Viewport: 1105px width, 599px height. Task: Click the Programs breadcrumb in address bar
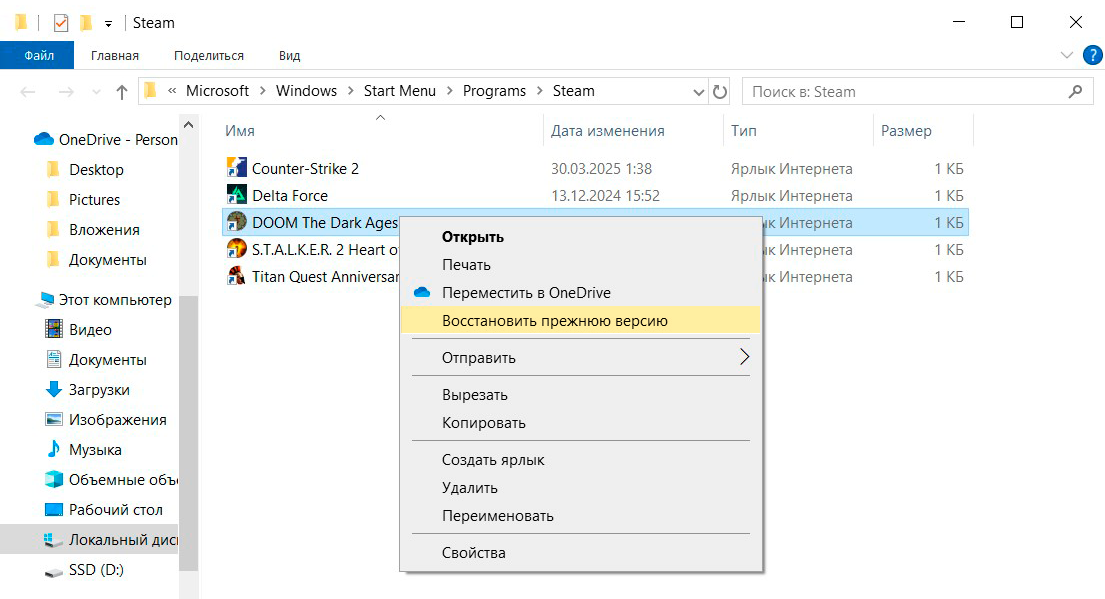coord(494,91)
